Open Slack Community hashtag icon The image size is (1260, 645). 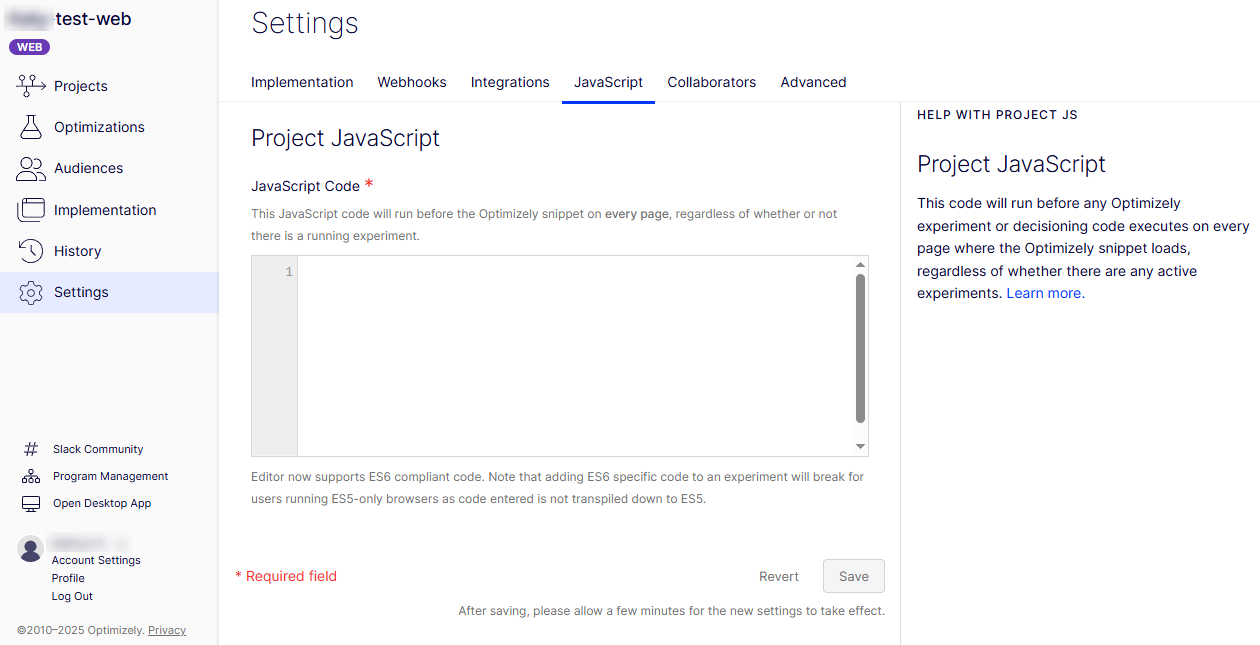31,450
